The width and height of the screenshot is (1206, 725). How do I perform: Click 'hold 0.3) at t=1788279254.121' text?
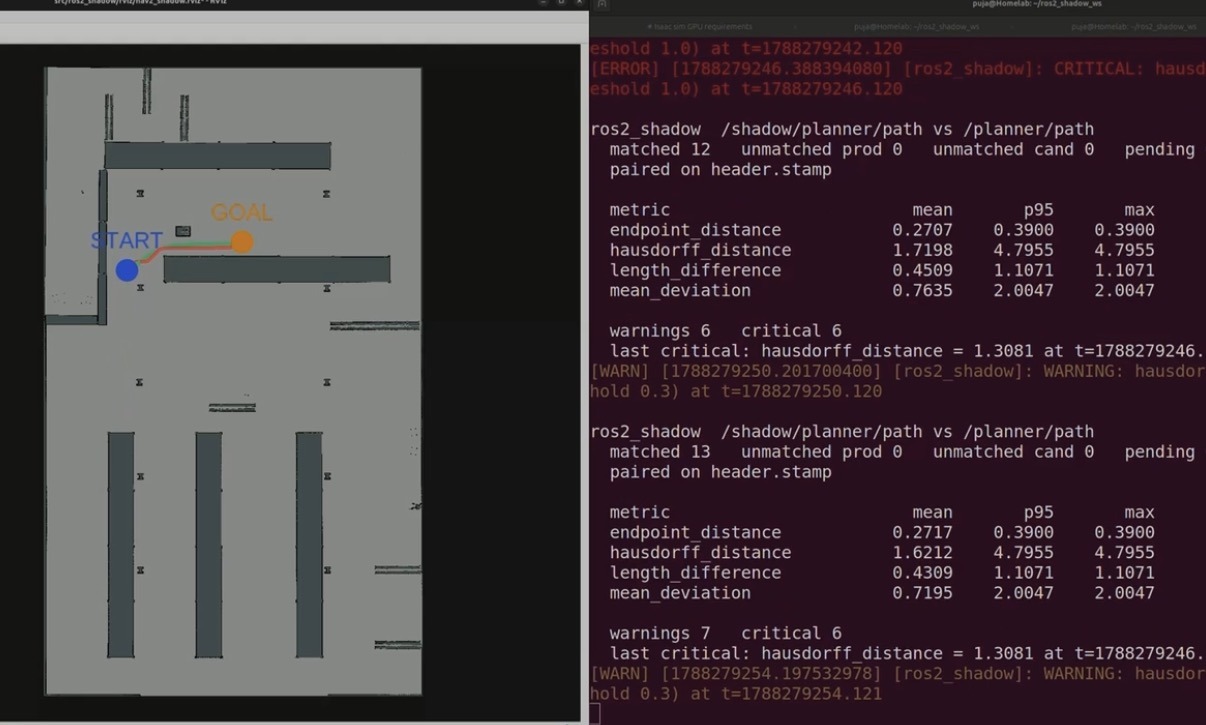(x=736, y=694)
